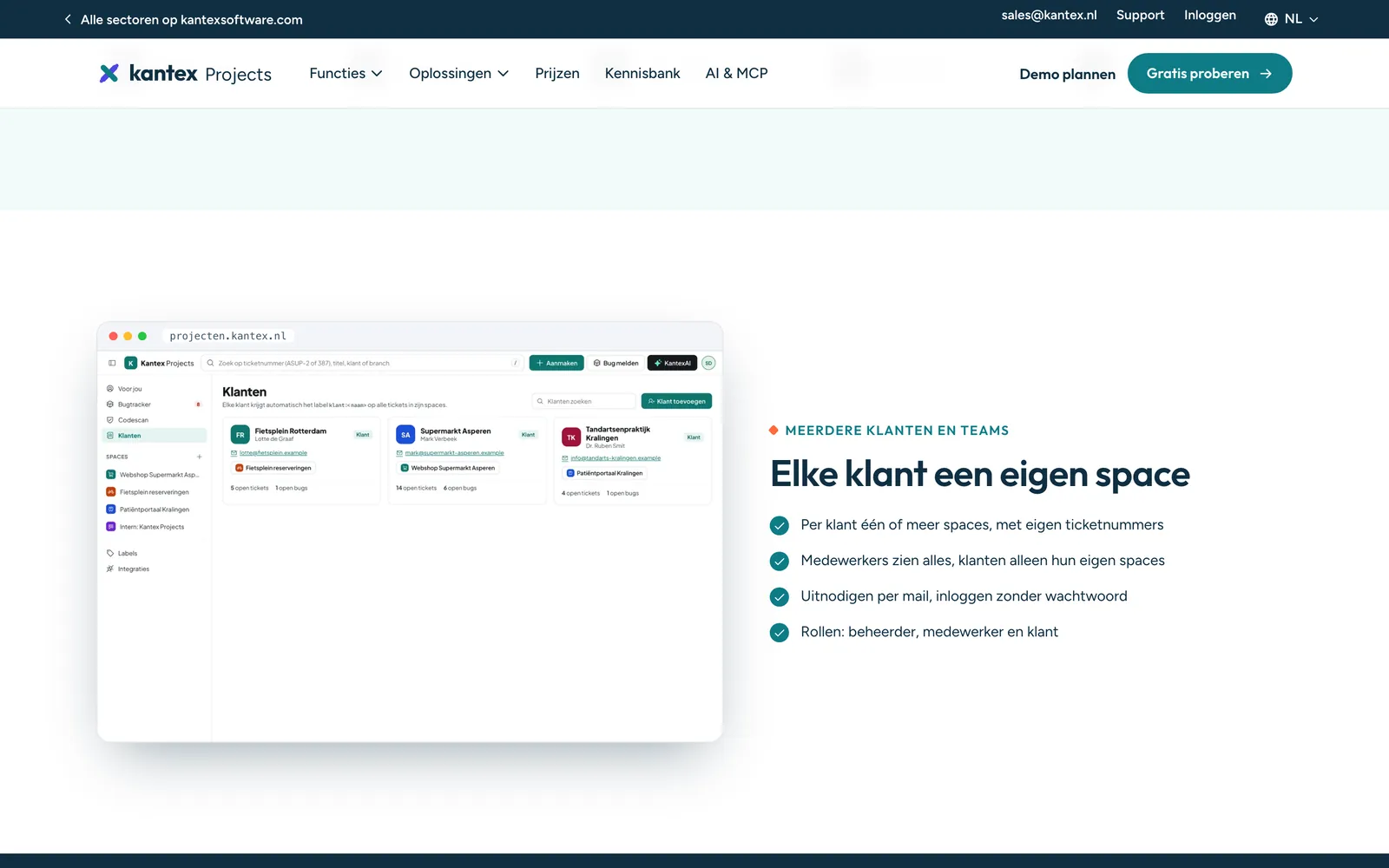1389x868 pixels.
Task: Click the mark@supermarkt-asperen.example email link
Action: click(x=454, y=453)
